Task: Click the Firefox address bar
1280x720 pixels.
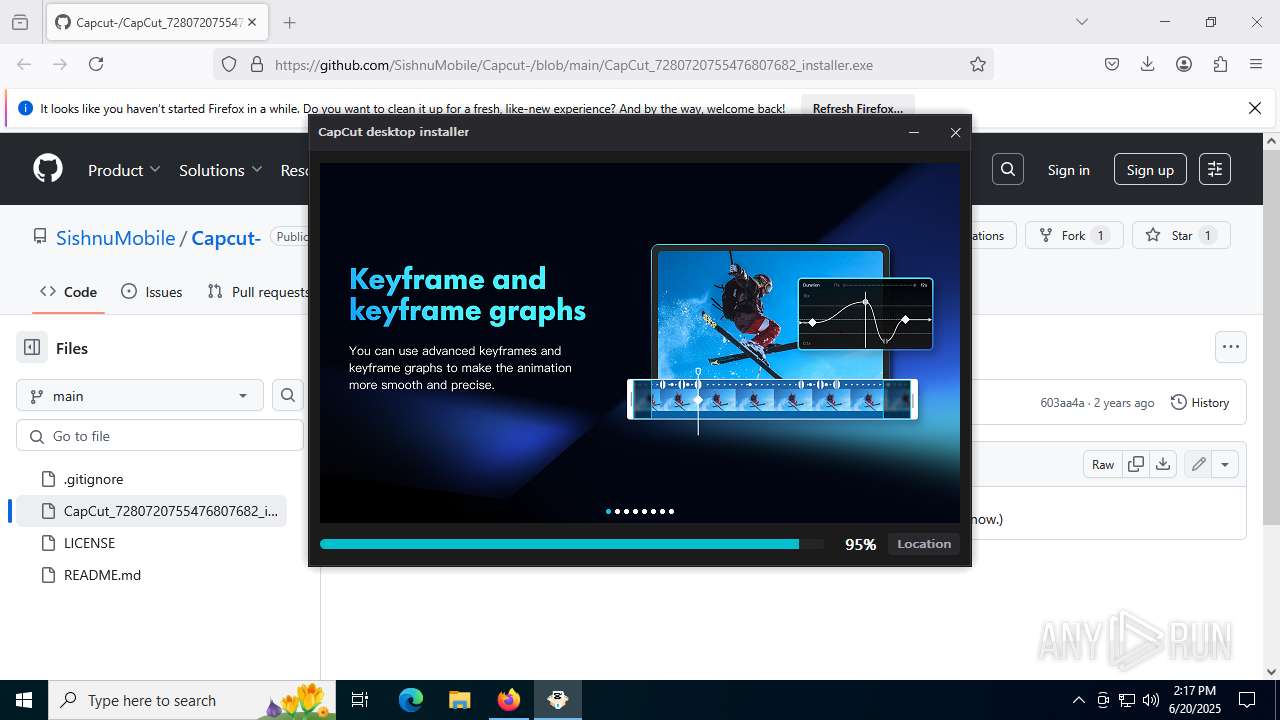Action: [604, 64]
